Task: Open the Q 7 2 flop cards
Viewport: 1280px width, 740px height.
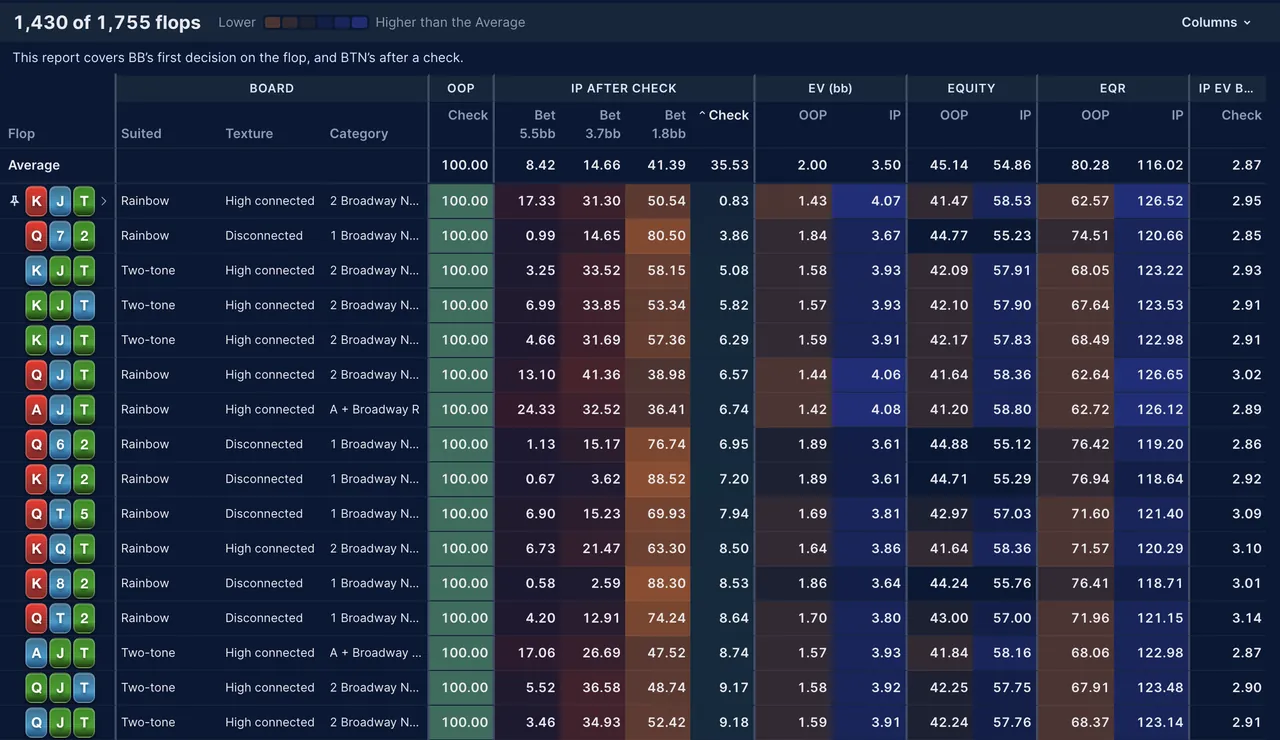Action: point(60,236)
